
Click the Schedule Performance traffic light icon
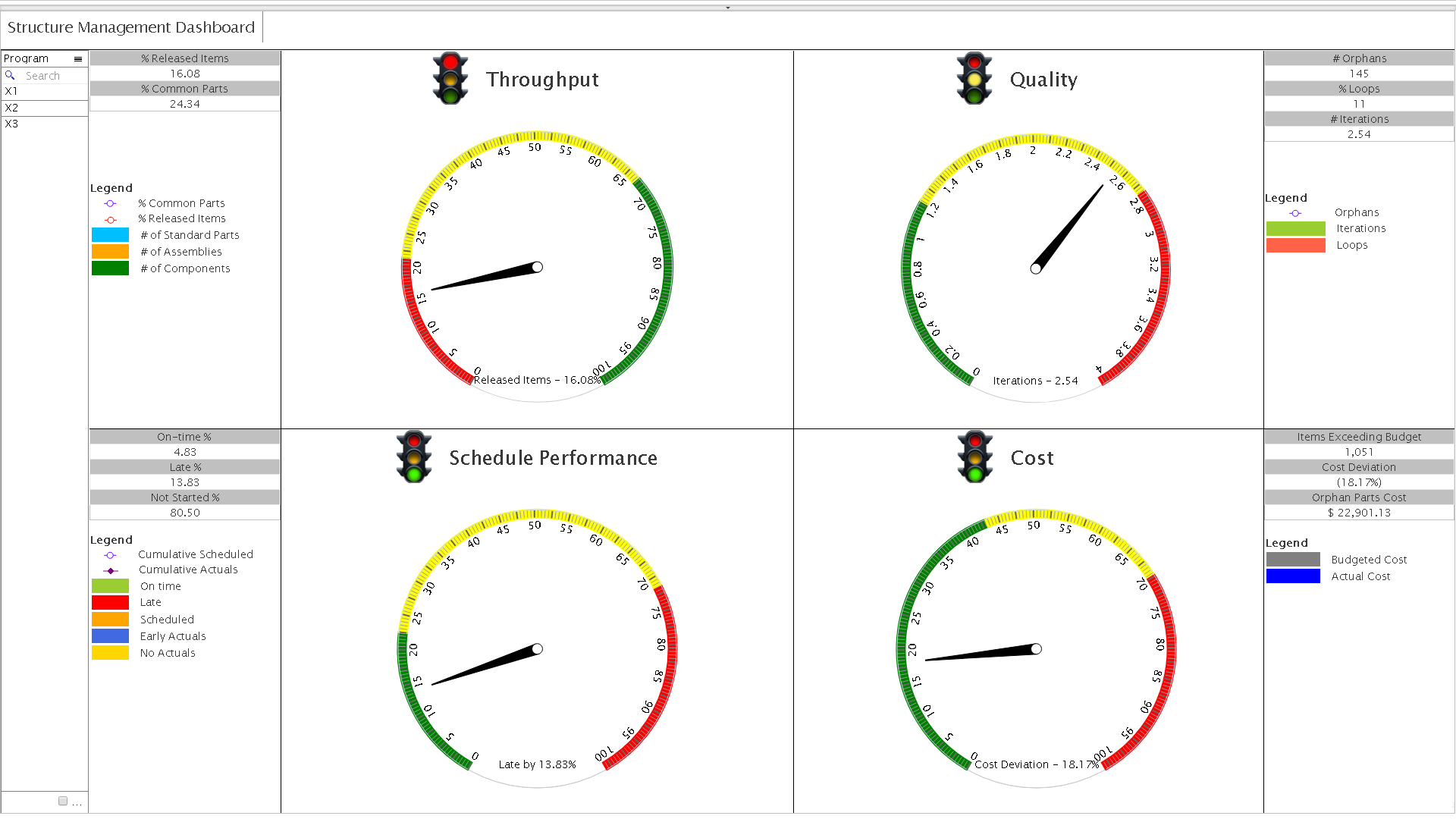coord(414,459)
